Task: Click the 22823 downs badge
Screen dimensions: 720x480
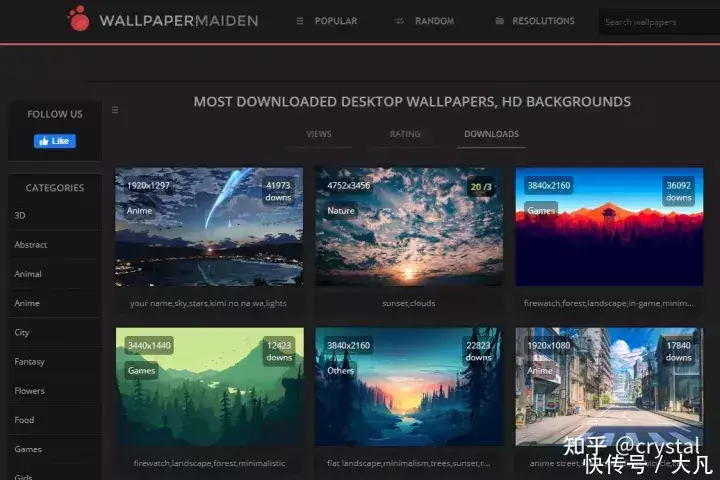Action: [x=478, y=351]
